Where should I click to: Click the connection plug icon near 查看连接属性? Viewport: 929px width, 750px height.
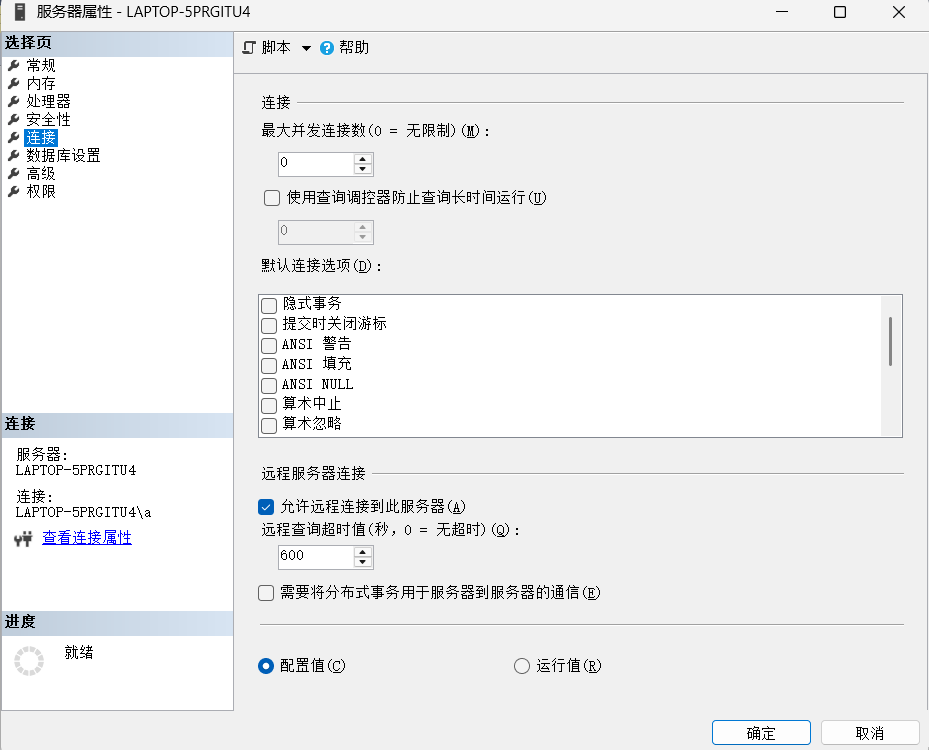[x=23, y=539]
